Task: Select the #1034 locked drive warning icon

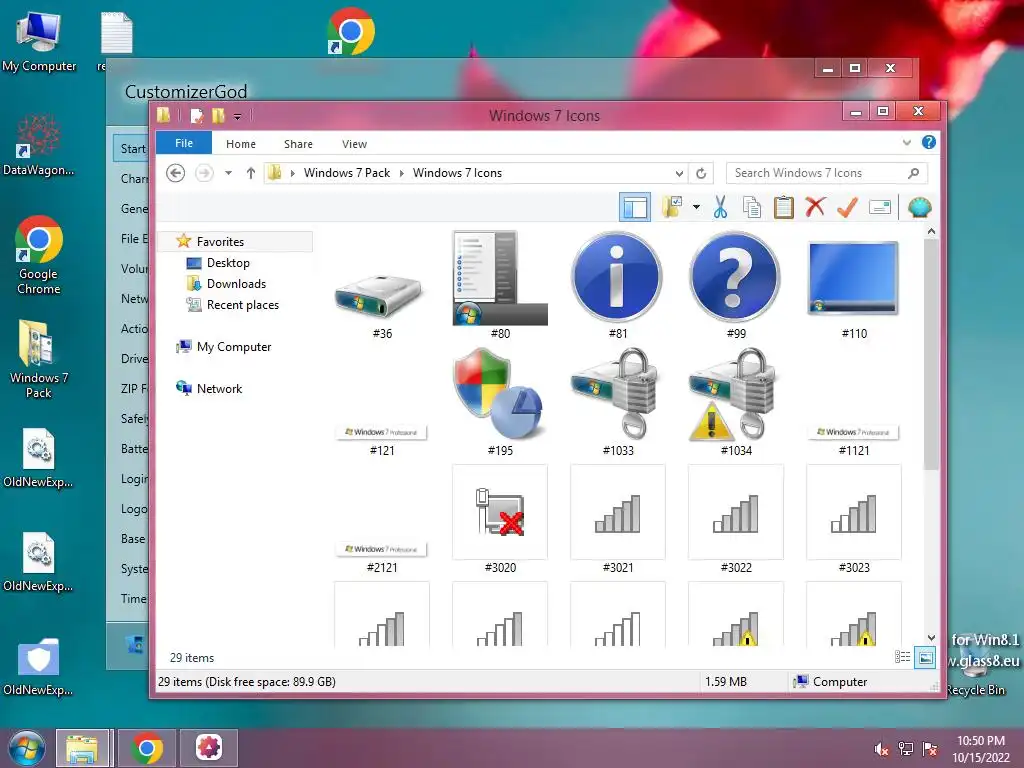Action: tap(736, 402)
